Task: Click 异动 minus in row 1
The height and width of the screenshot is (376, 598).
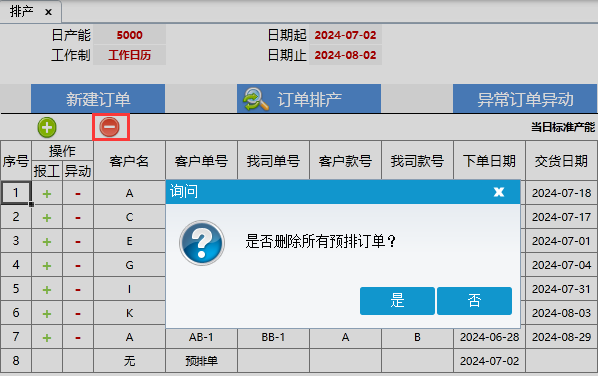Action: (78, 194)
